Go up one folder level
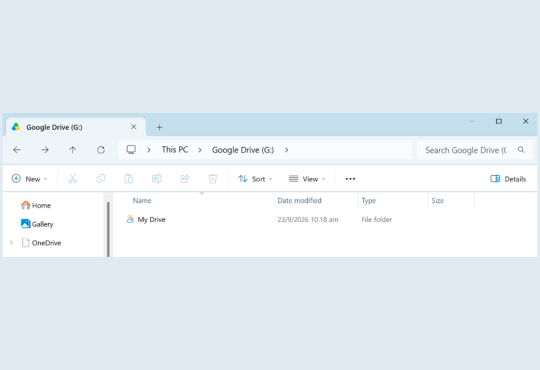The height and width of the screenshot is (370, 540). coord(73,150)
